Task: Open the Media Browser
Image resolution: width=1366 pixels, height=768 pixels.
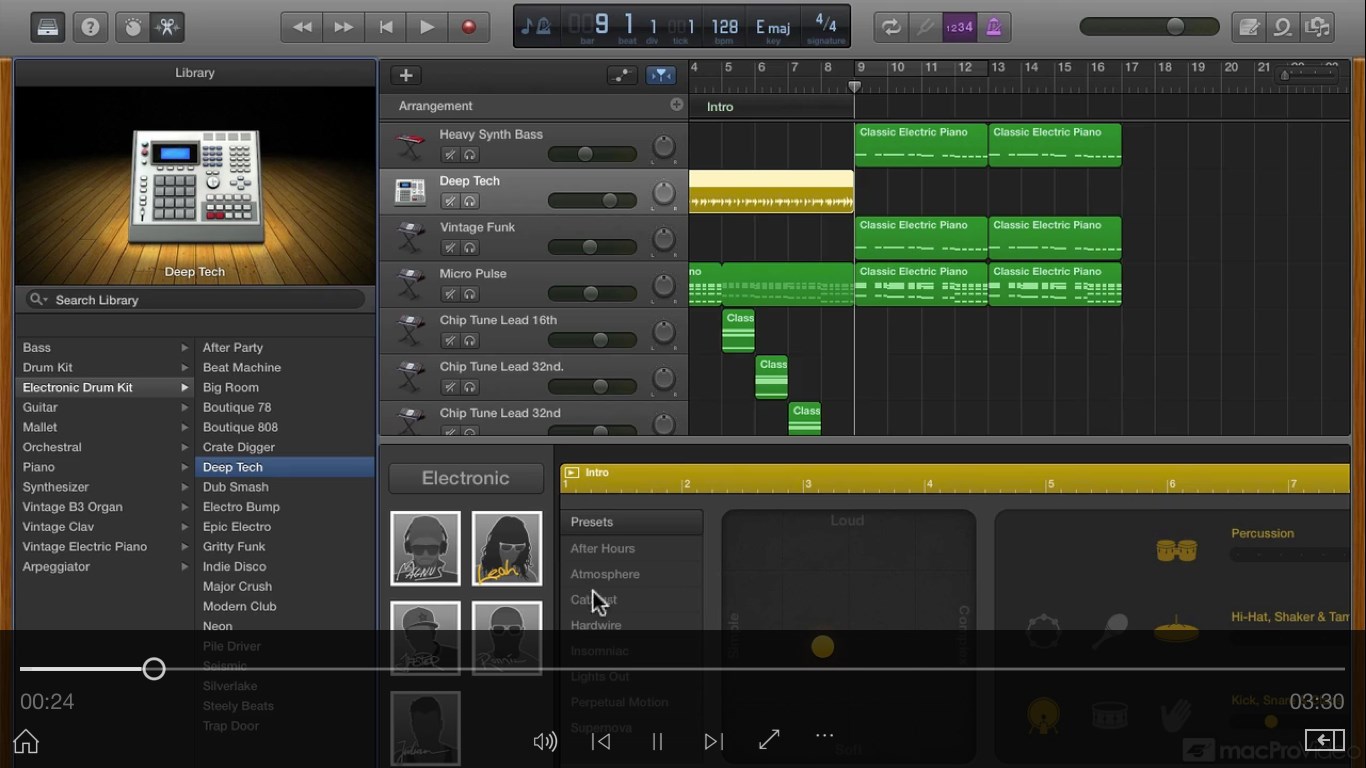Action: pos(1318,27)
